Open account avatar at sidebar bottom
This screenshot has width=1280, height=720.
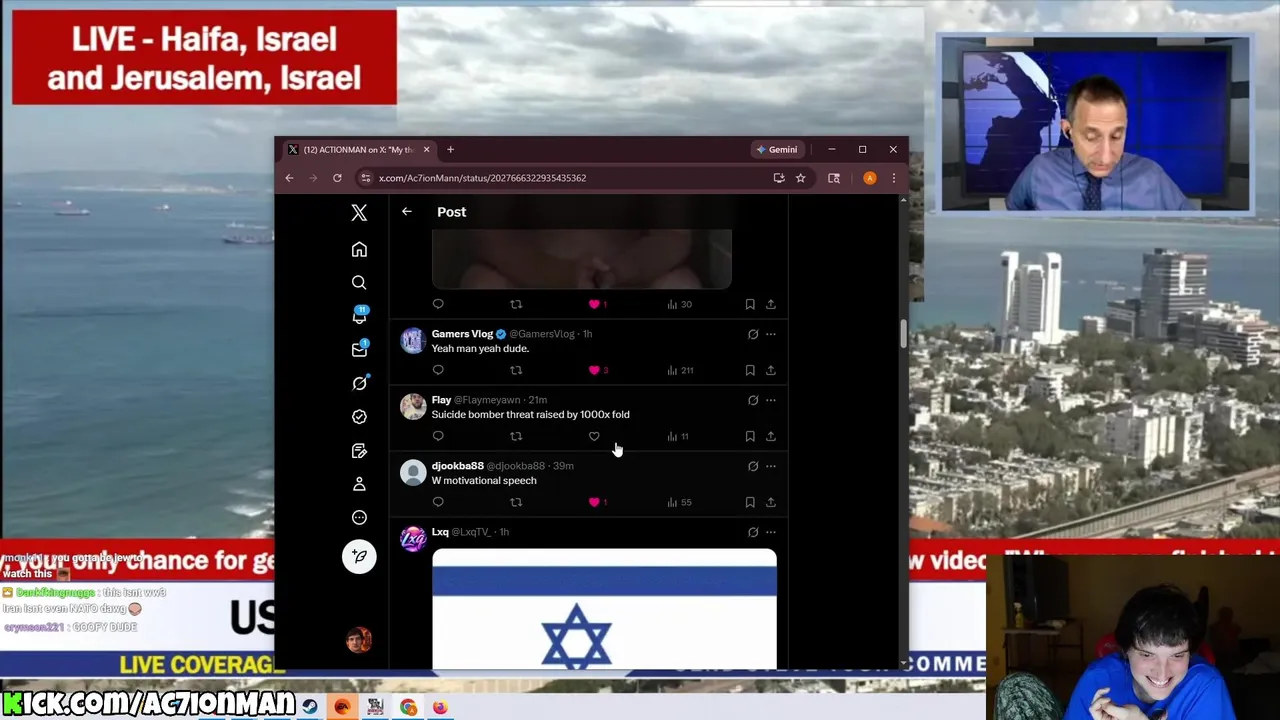point(359,640)
